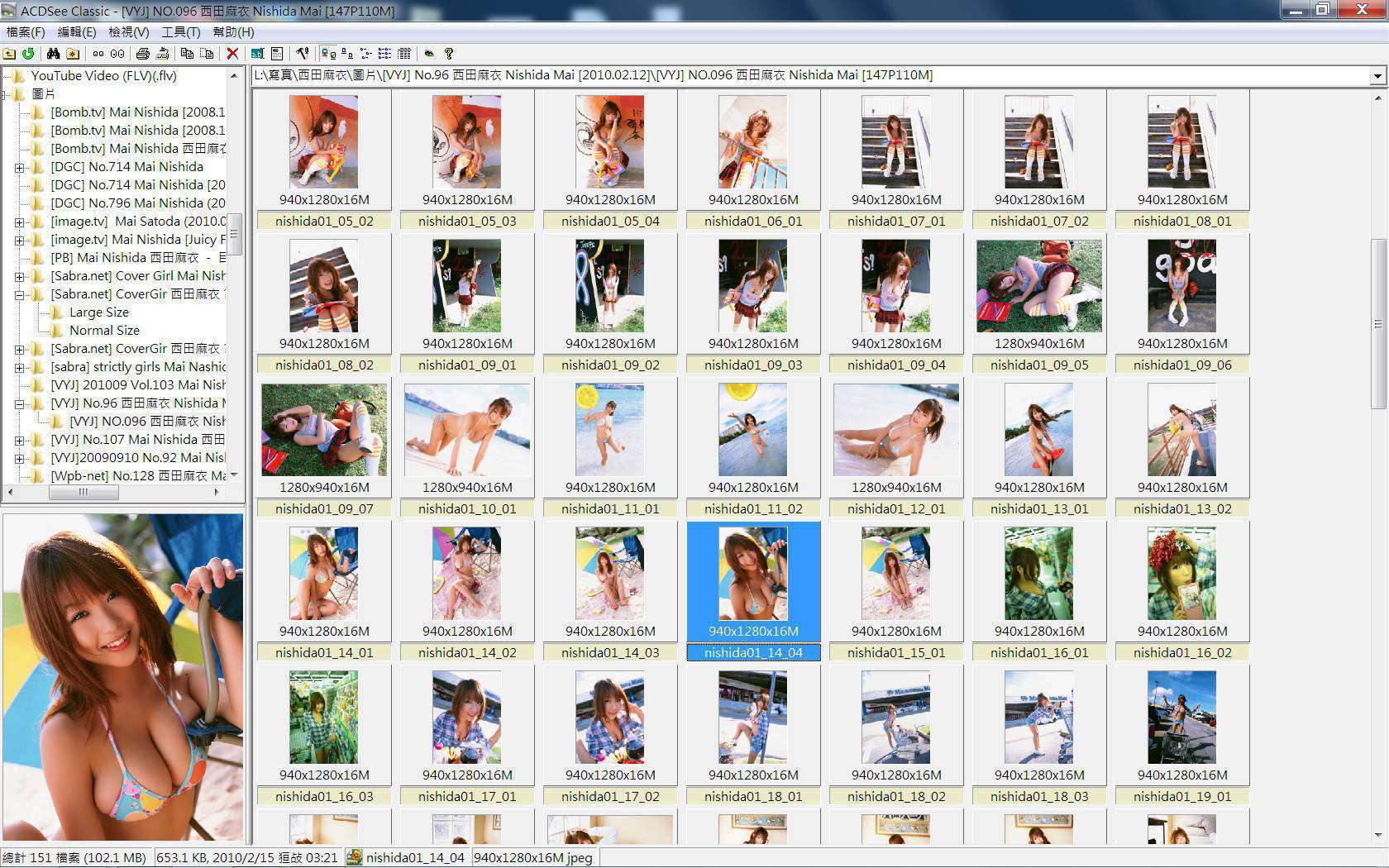Click the large glasses view icon
The width and height of the screenshot is (1389, 868).
(117, 54)
